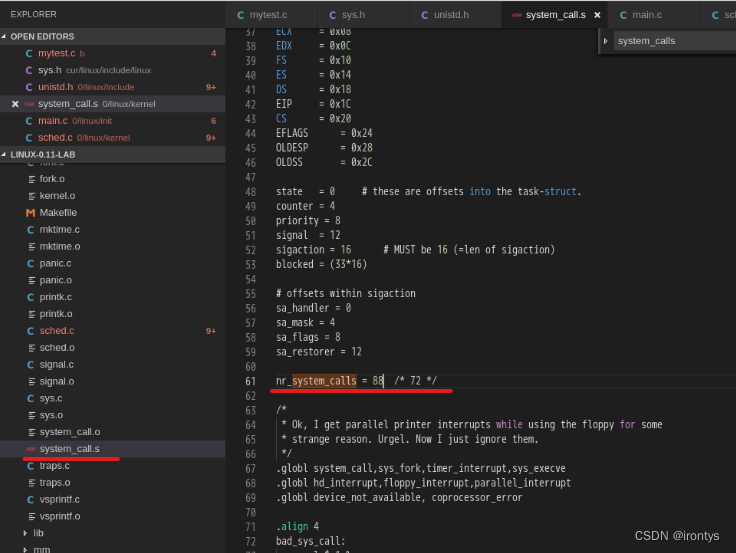Open mktime.c in file tree
The image size is (736, 553).
113,230
